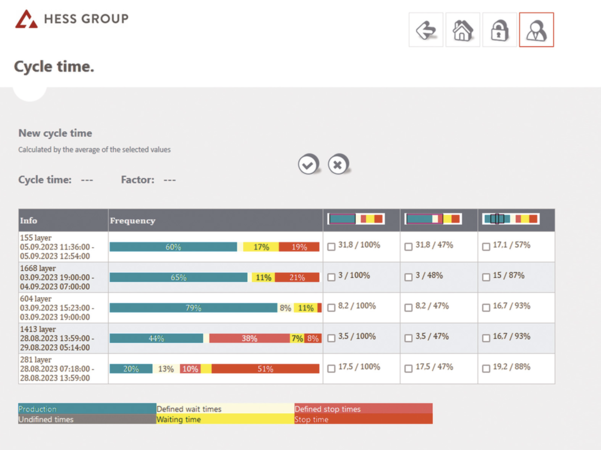Viewport: 601px width, 450px height.
Task: Open the user profile icon
Action: click(x=536, y=30)
